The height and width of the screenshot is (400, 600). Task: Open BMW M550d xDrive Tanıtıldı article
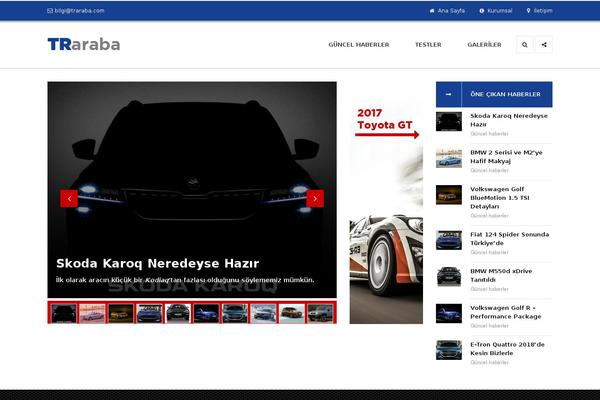(x=501, y=276)
